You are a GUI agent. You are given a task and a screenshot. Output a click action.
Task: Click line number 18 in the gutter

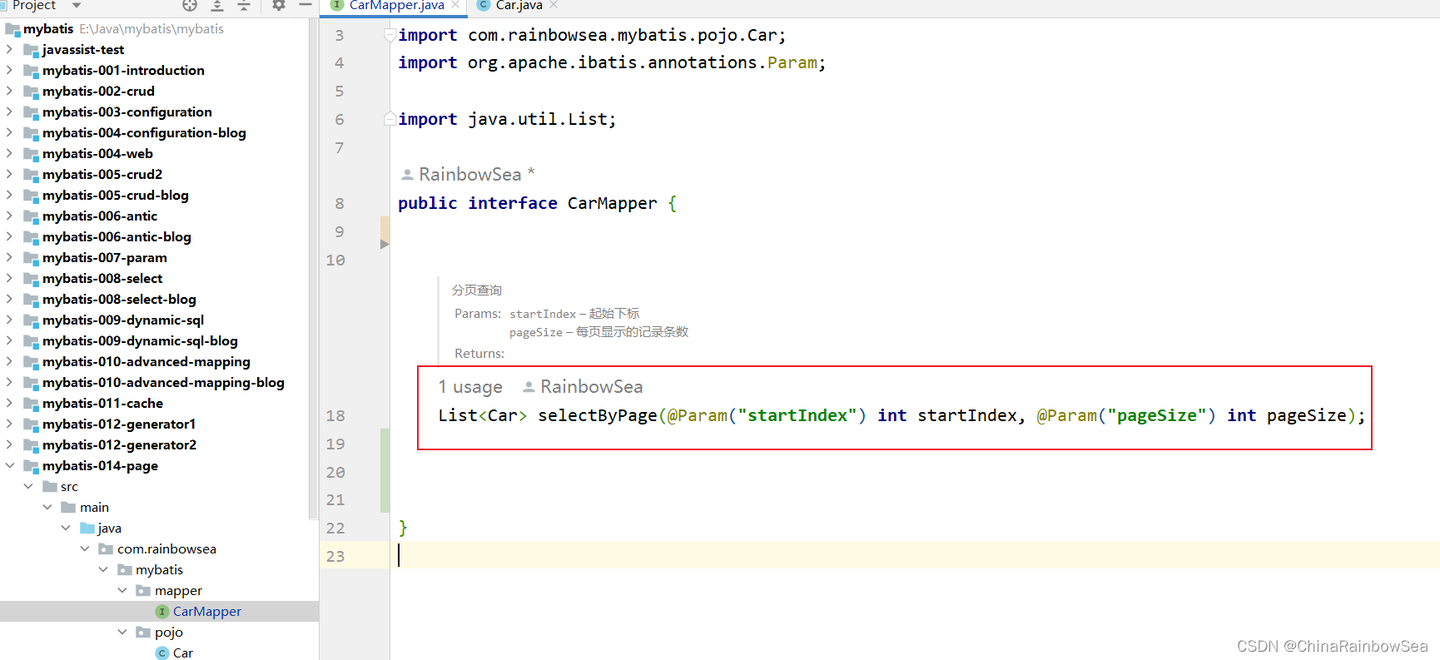click(x=335, y=415)
